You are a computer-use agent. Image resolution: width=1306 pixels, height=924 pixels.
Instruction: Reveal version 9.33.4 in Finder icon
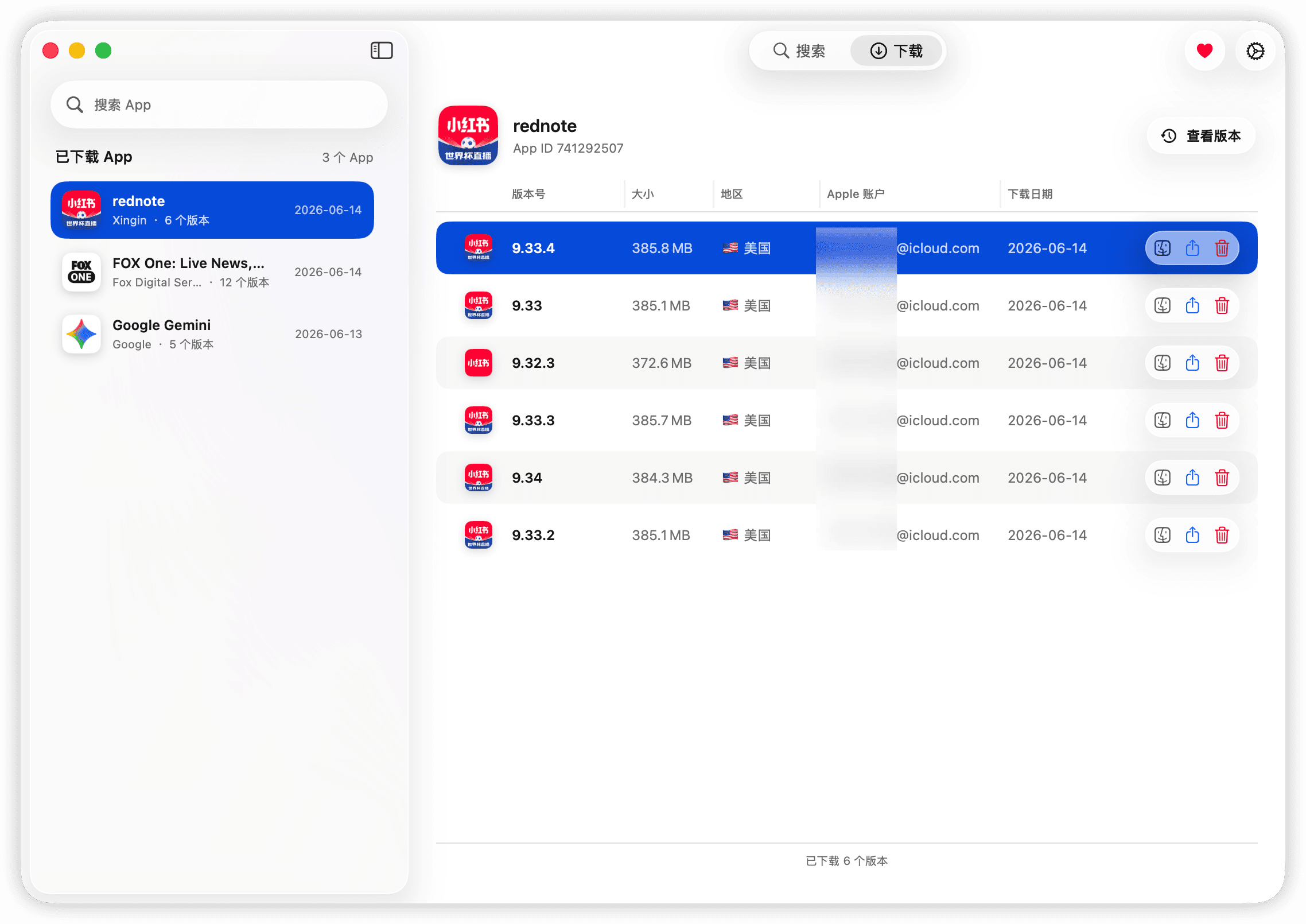click(1162, 248)
